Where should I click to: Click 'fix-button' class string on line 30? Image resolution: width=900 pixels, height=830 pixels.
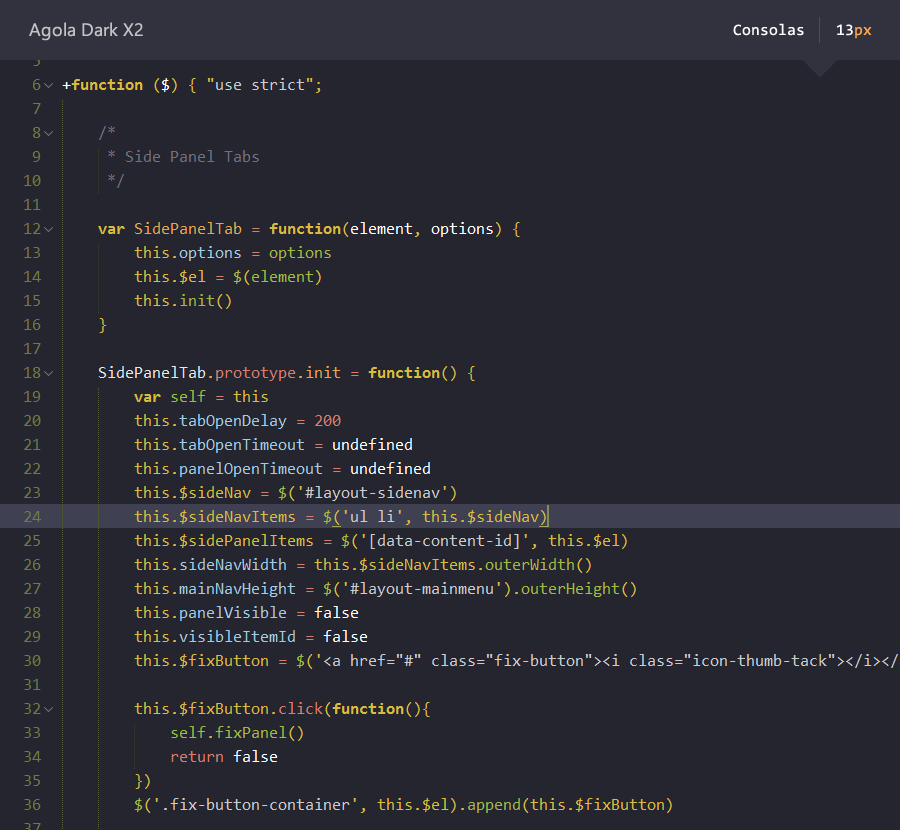coord(539,661)
